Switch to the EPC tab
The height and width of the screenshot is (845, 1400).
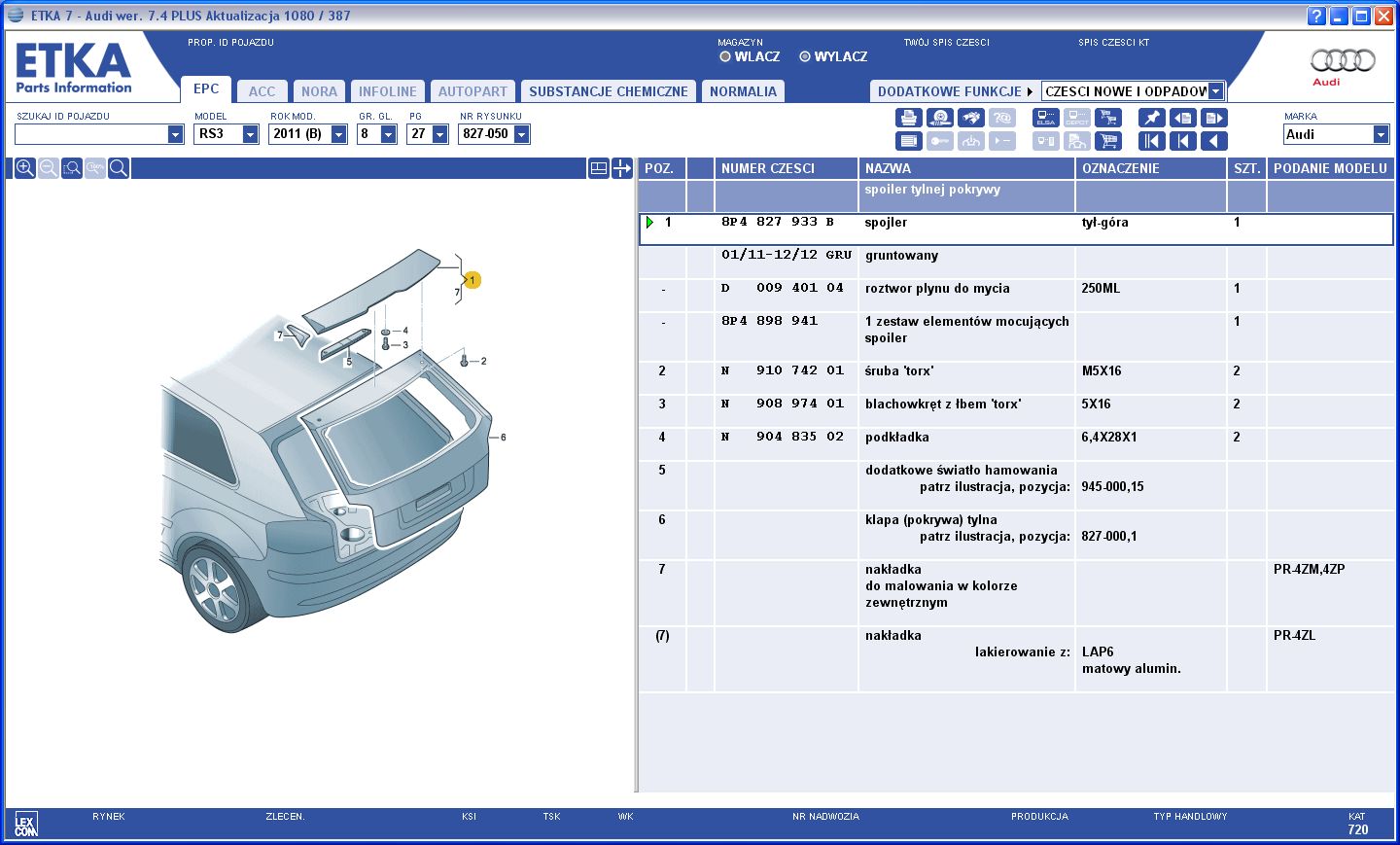(206, 88)
